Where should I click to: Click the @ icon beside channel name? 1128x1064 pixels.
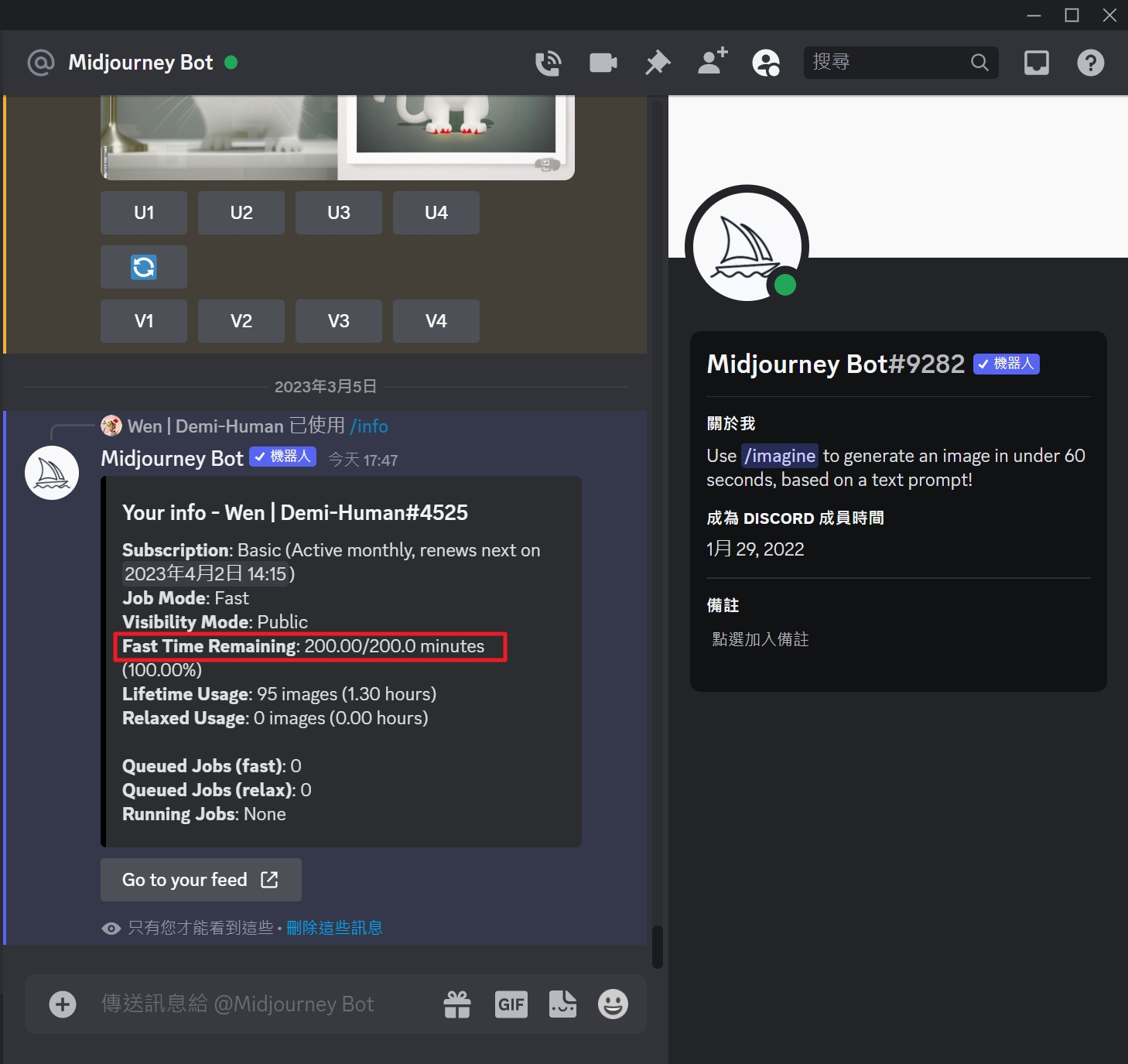tap(41, 63)
